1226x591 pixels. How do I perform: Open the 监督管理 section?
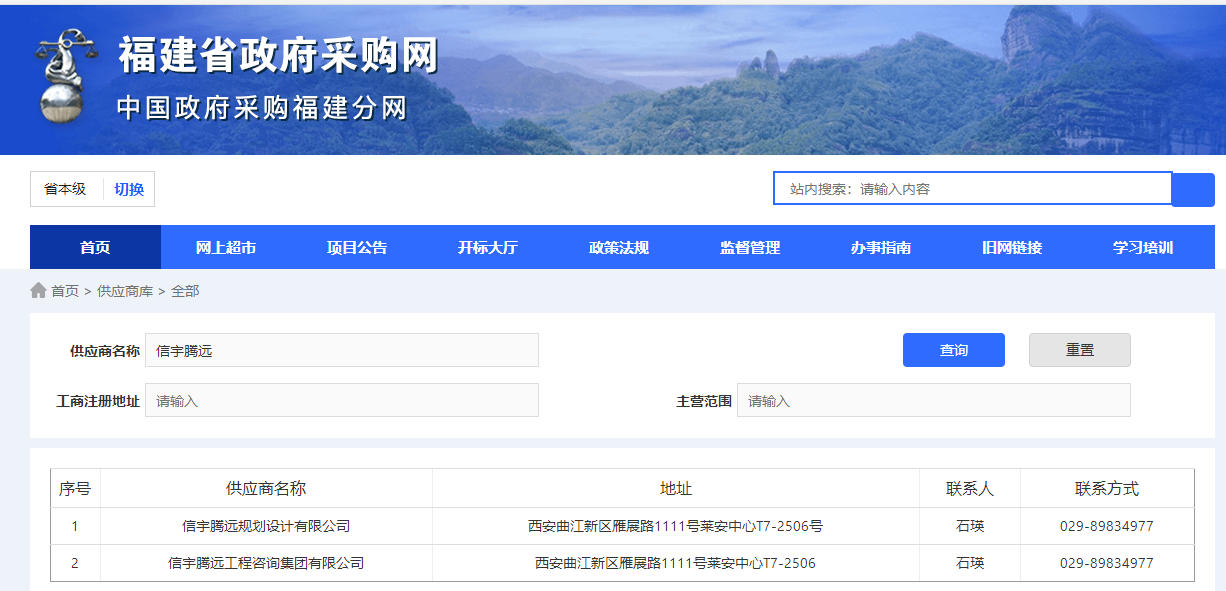tap(749, 247)
